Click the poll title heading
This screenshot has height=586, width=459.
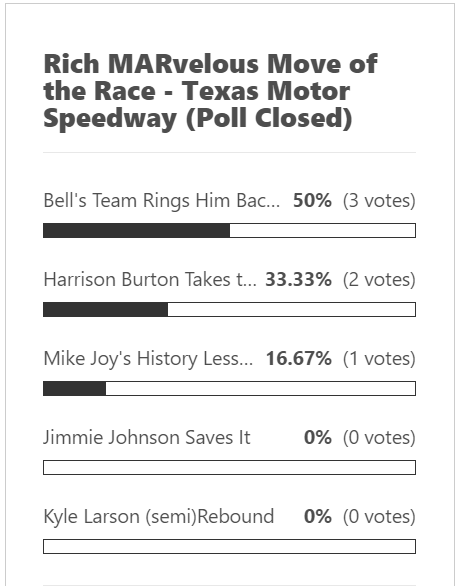[210, 91]
